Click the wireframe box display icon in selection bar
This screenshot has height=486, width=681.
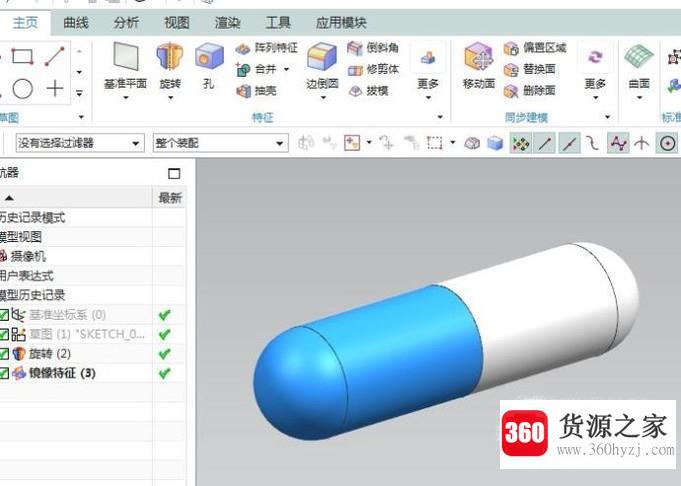tap(472, 143)
